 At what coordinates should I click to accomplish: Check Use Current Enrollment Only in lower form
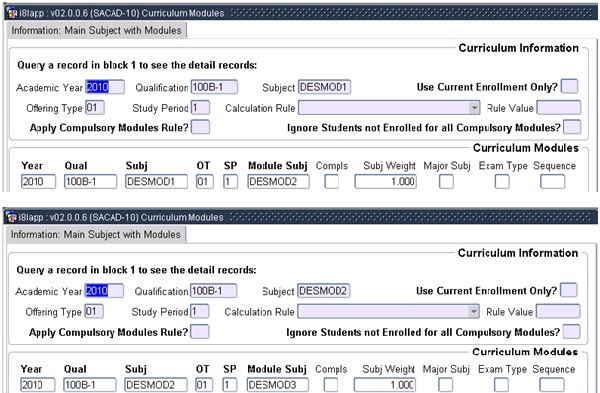click(x=568, y=290)
